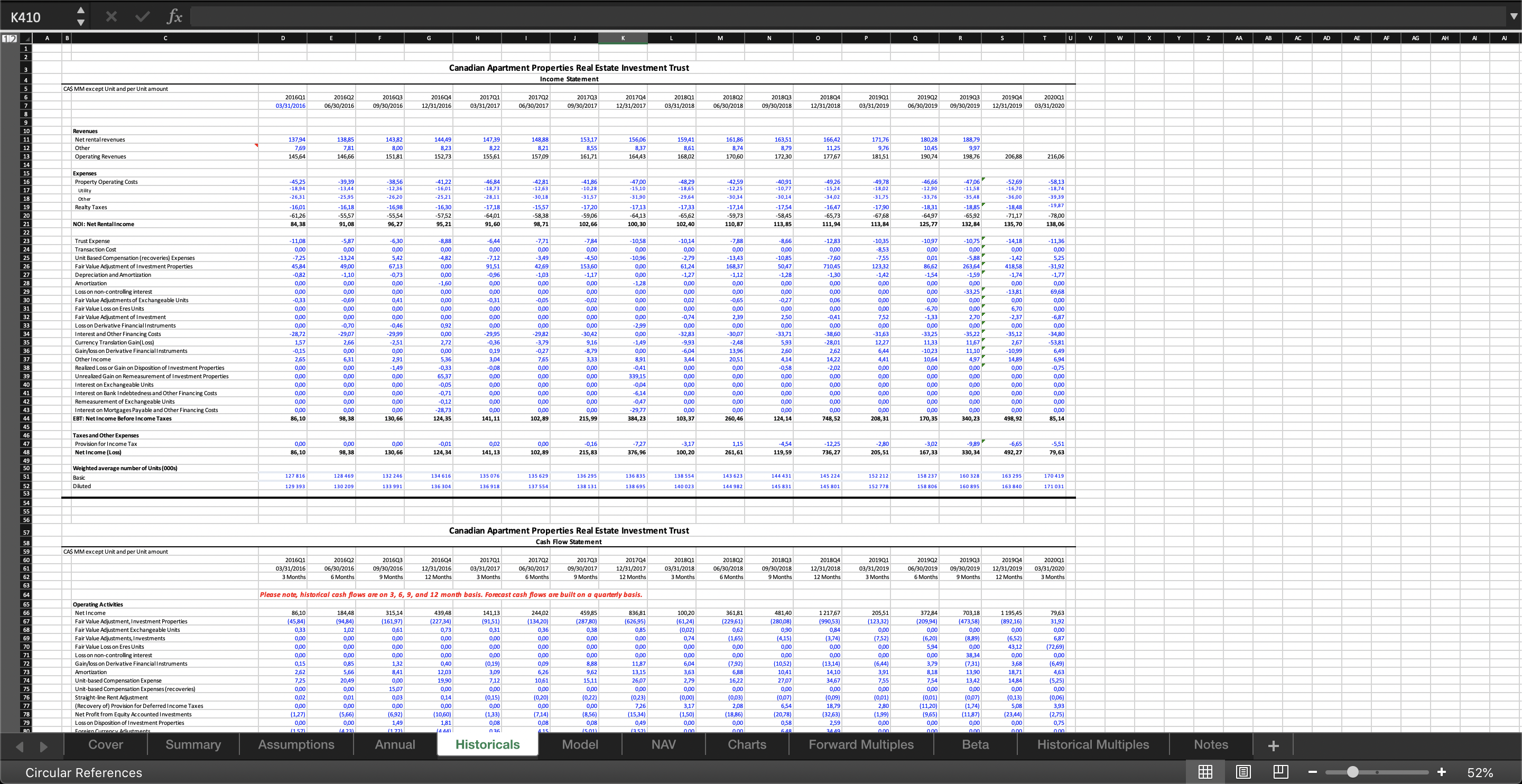Switch to the Notes sheet tab

[x=1211, y=744]
